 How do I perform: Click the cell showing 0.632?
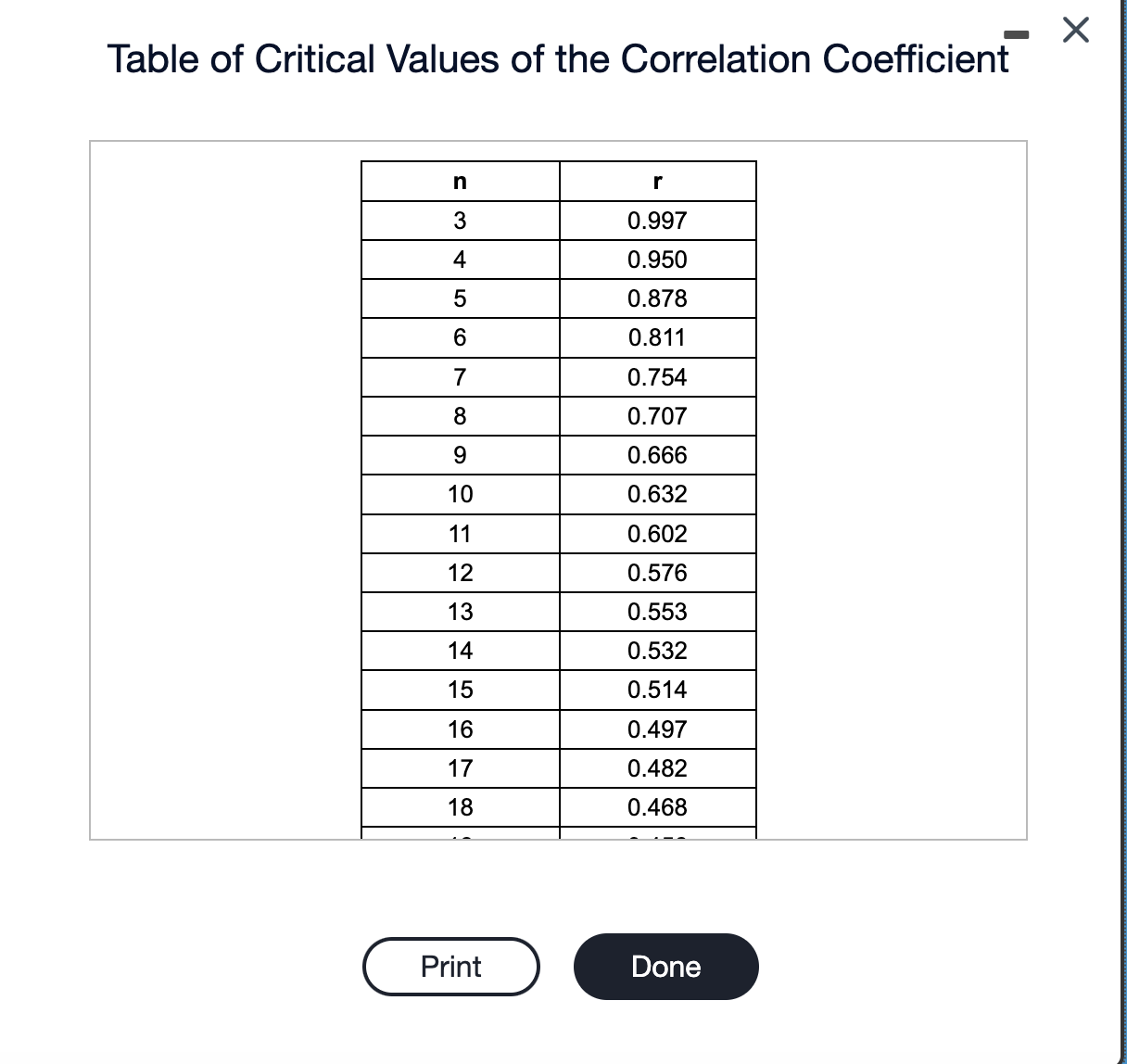pos(658,493)
